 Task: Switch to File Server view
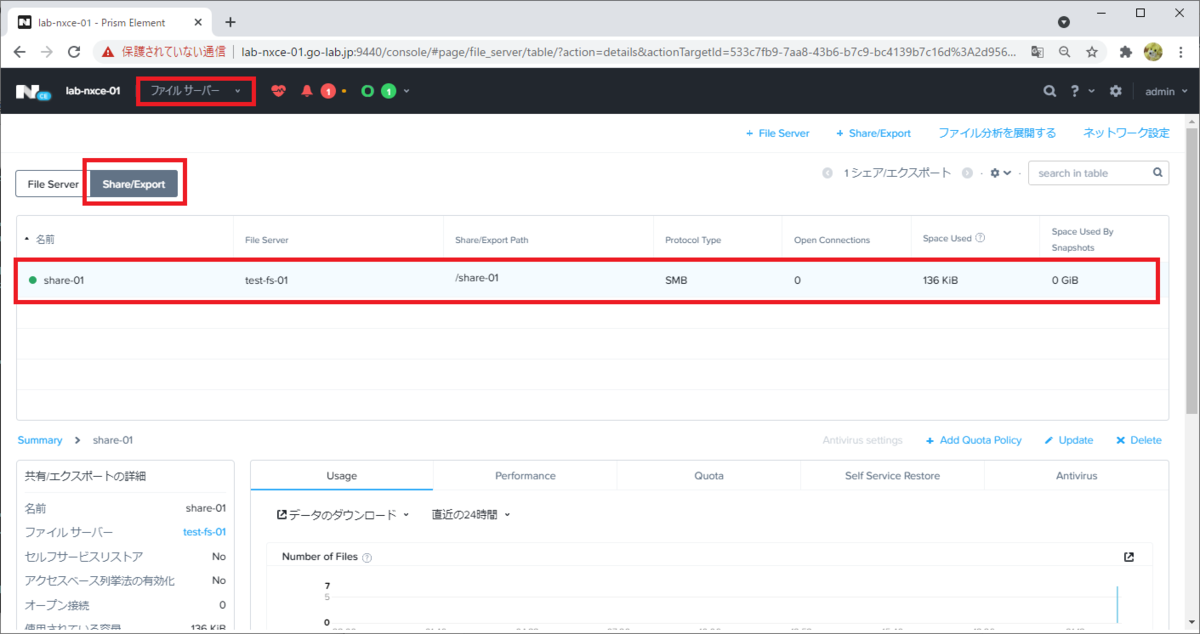pos(52,184)
